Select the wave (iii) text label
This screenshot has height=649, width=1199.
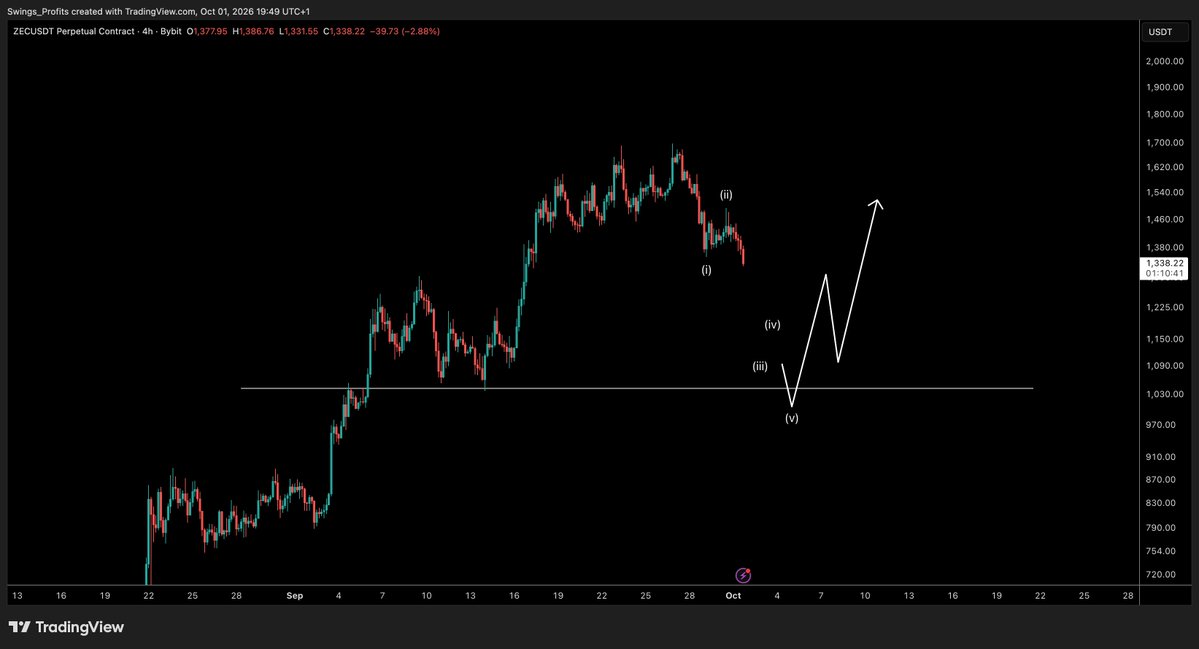759,366
